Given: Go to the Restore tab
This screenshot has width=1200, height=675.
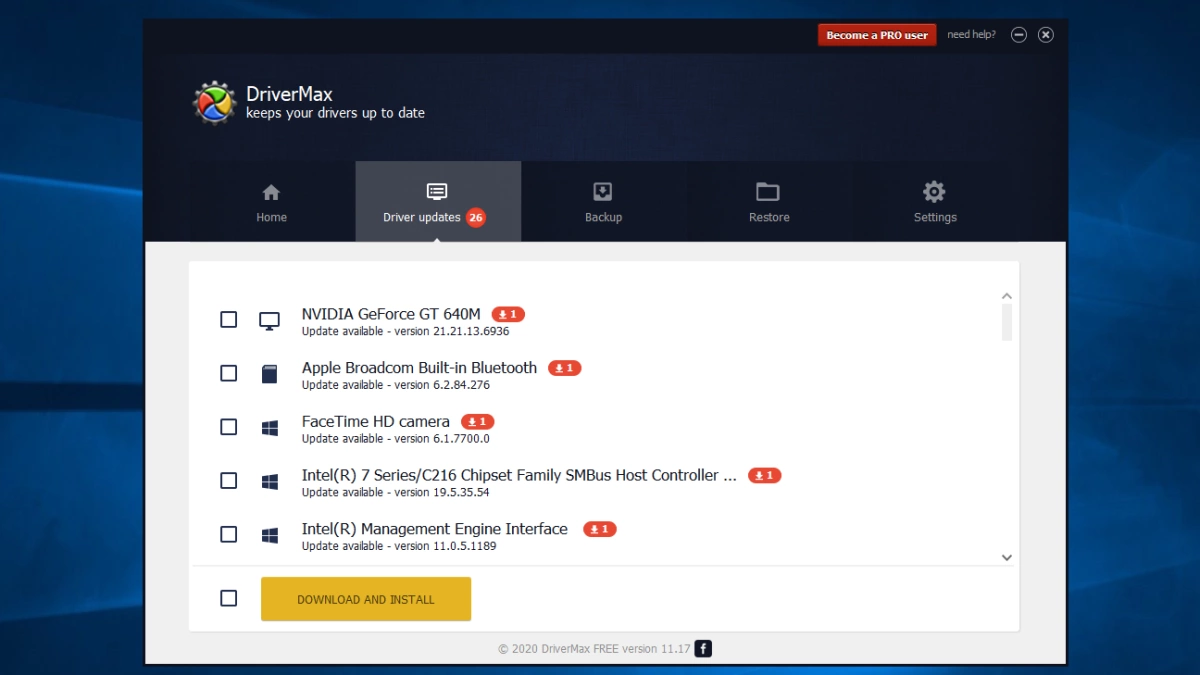Looking at the screenshot, I should [768, 202].
